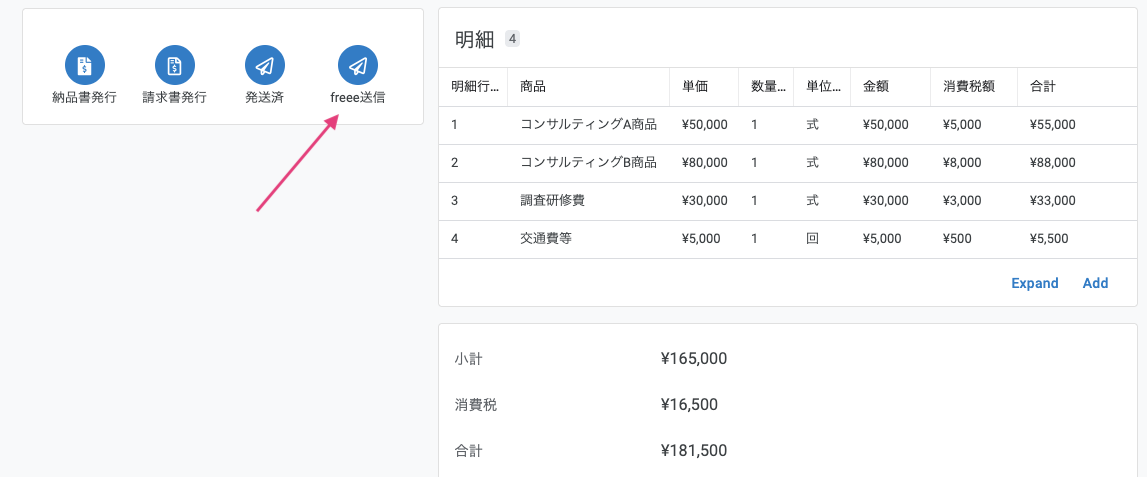Image resolution: width=1147 pixels, height=477 pixels.
Task: Click the 消費税額 column header
Action: click(969, 87)
